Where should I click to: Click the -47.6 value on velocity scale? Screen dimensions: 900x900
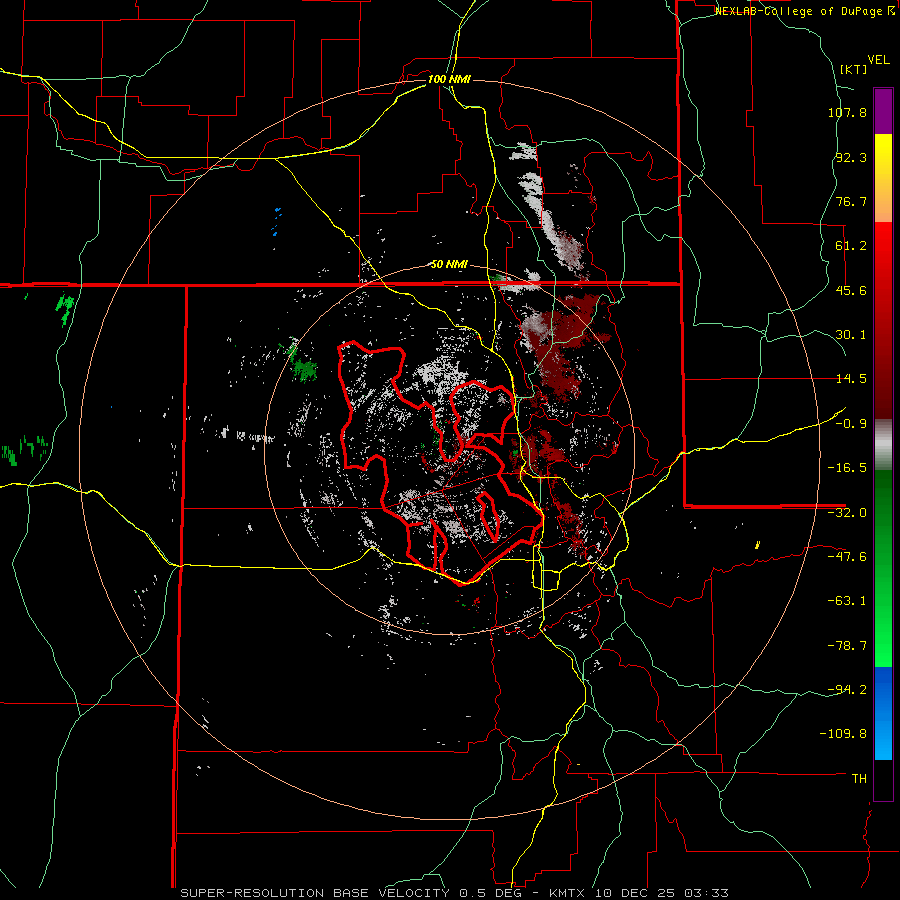847,557
